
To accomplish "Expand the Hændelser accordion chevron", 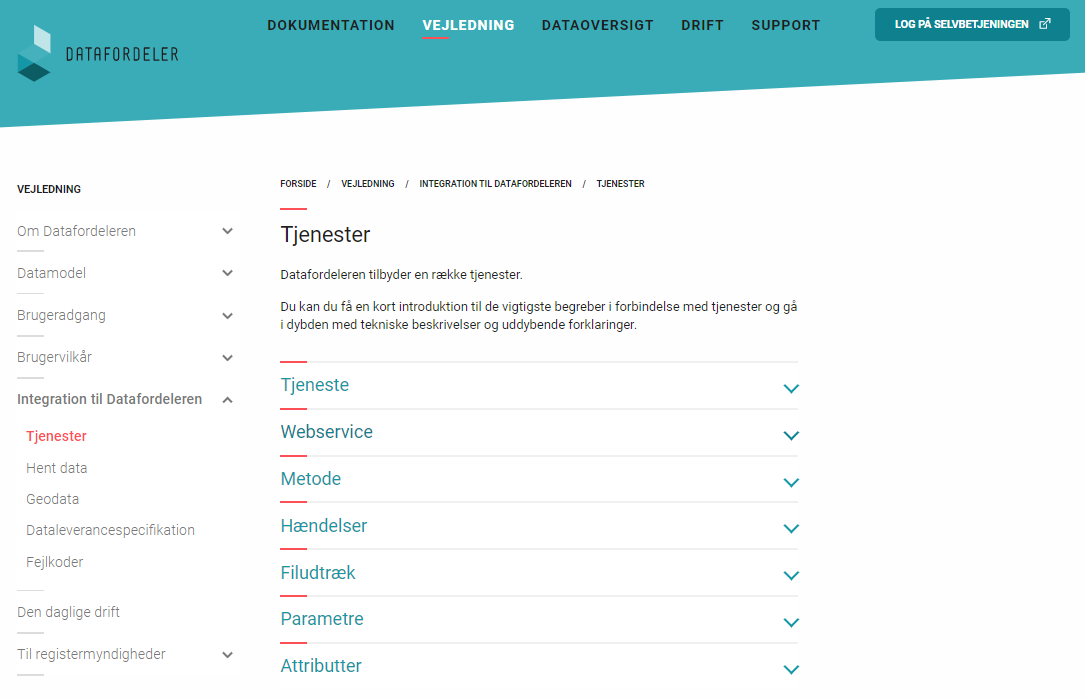I will coord(791,529).
